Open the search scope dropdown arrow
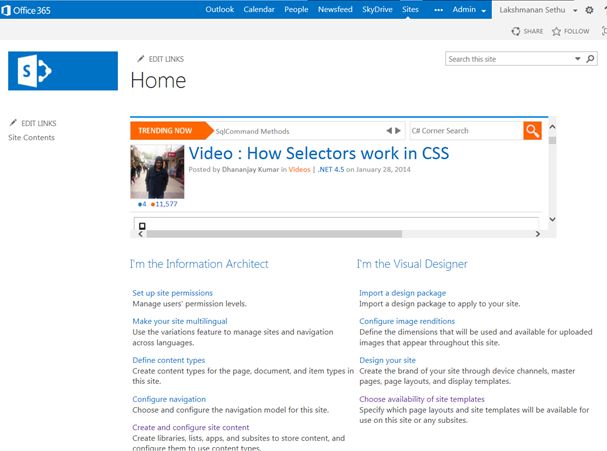 [578, 59]
